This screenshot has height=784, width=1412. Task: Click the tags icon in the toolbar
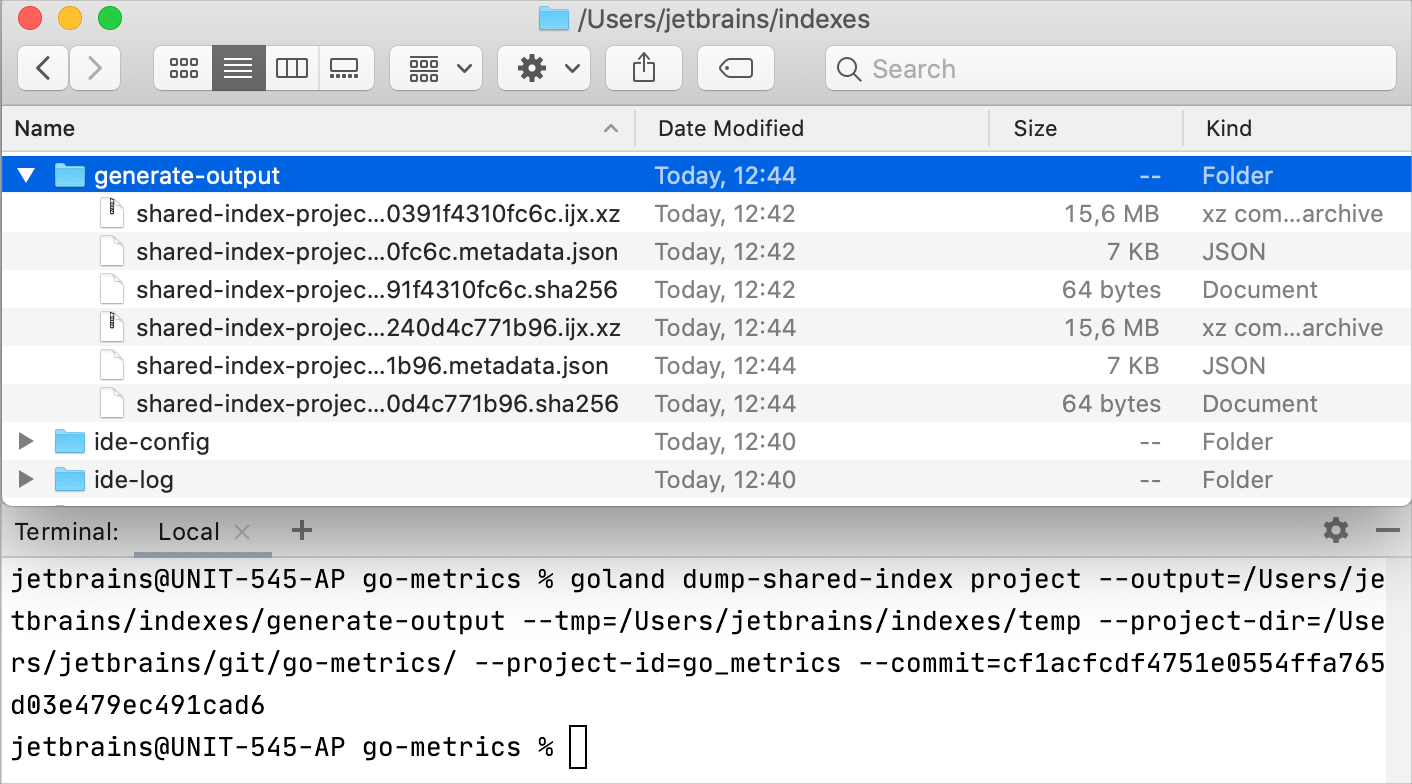pyautogui.click(x=735, y=67)
